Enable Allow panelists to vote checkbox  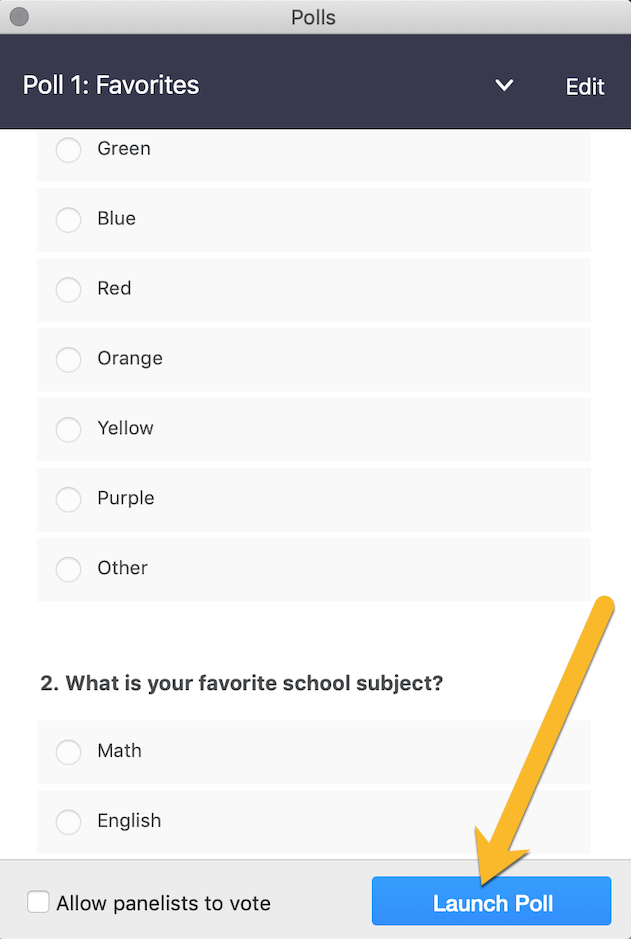pyautogui.click(x=38, y=902)
